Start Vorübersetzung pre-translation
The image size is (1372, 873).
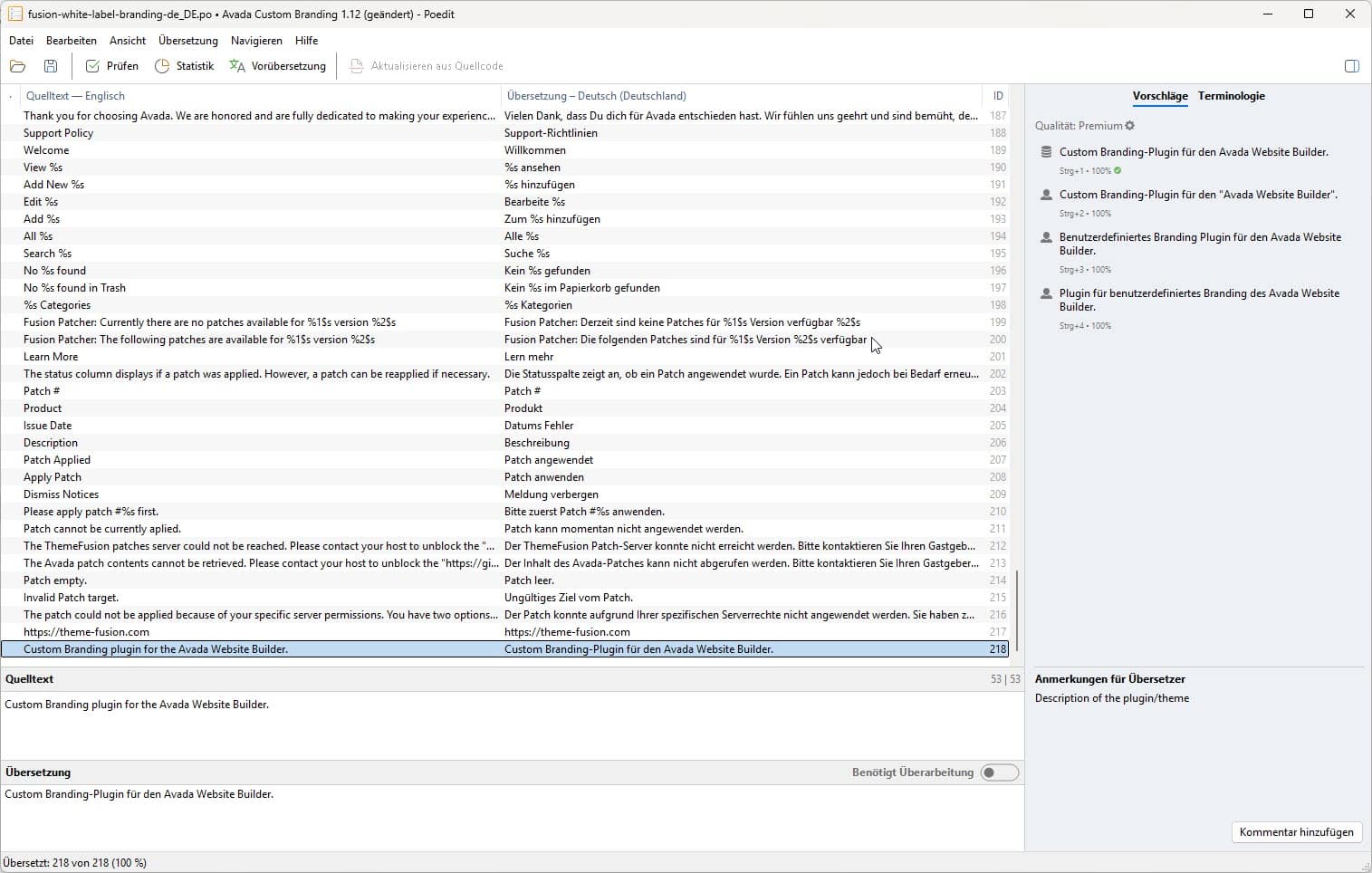click(278, 66)
